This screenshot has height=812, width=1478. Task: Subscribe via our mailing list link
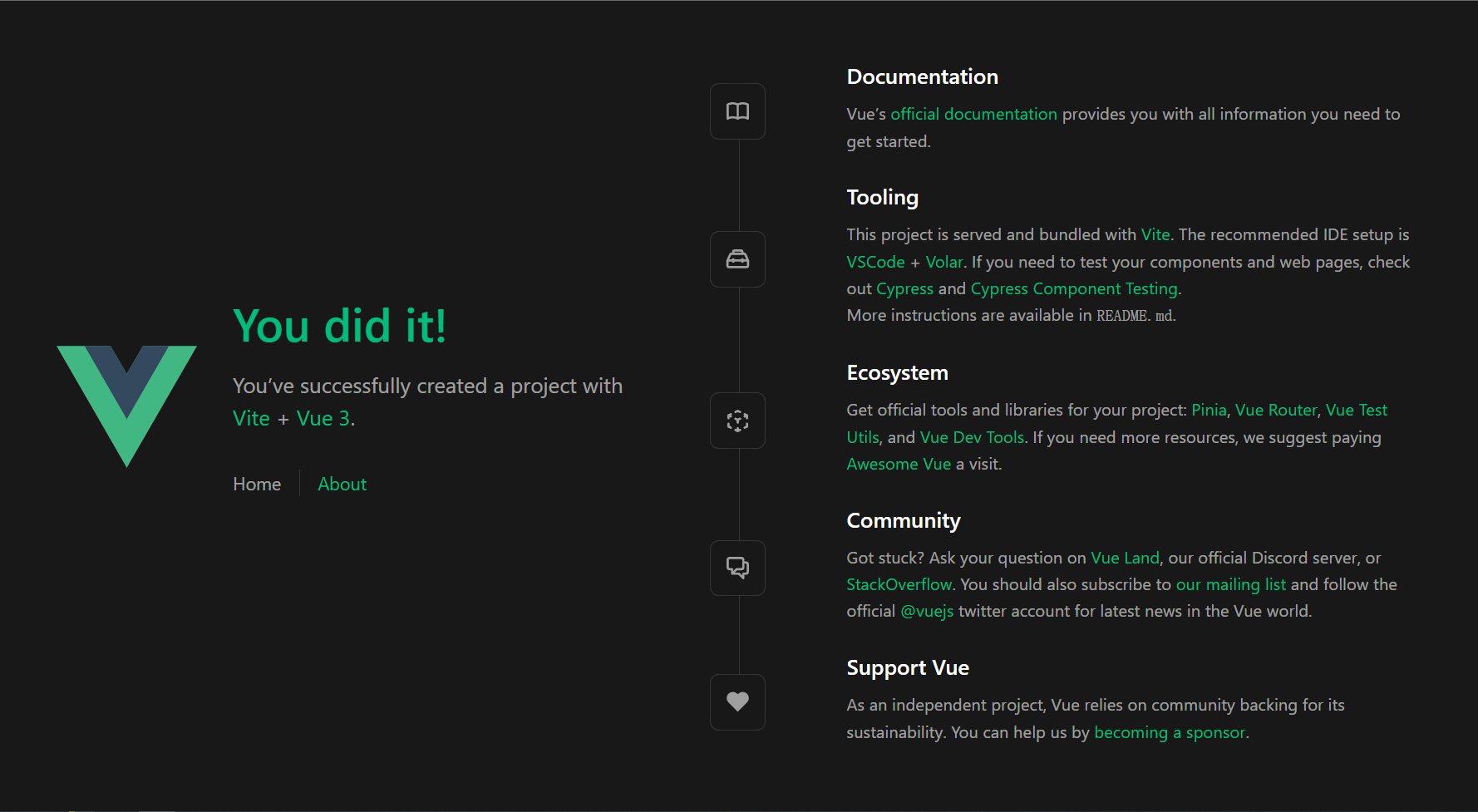click(x=1231, y=584)
